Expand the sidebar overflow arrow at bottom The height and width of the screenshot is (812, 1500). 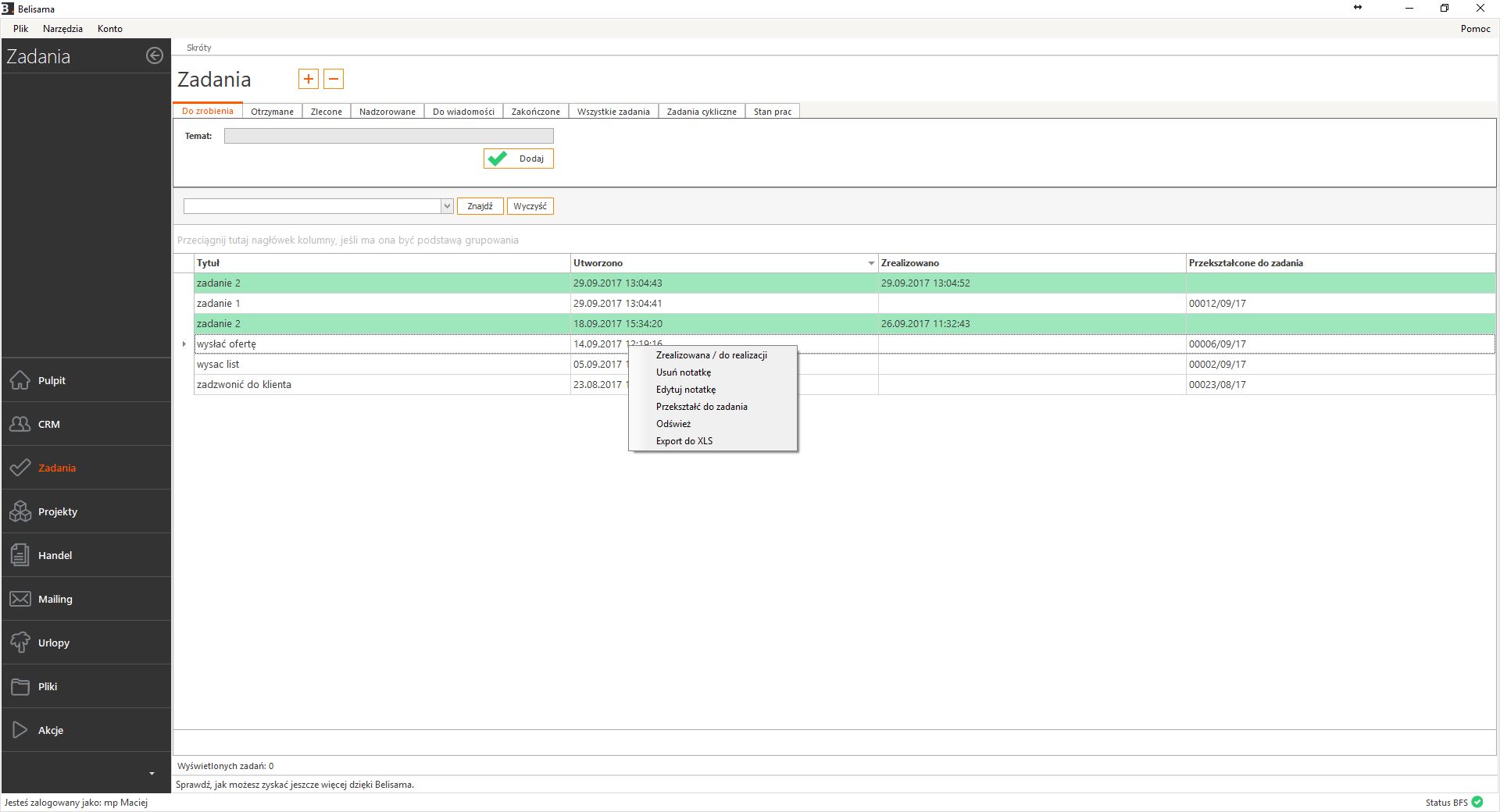coord(152,774)
